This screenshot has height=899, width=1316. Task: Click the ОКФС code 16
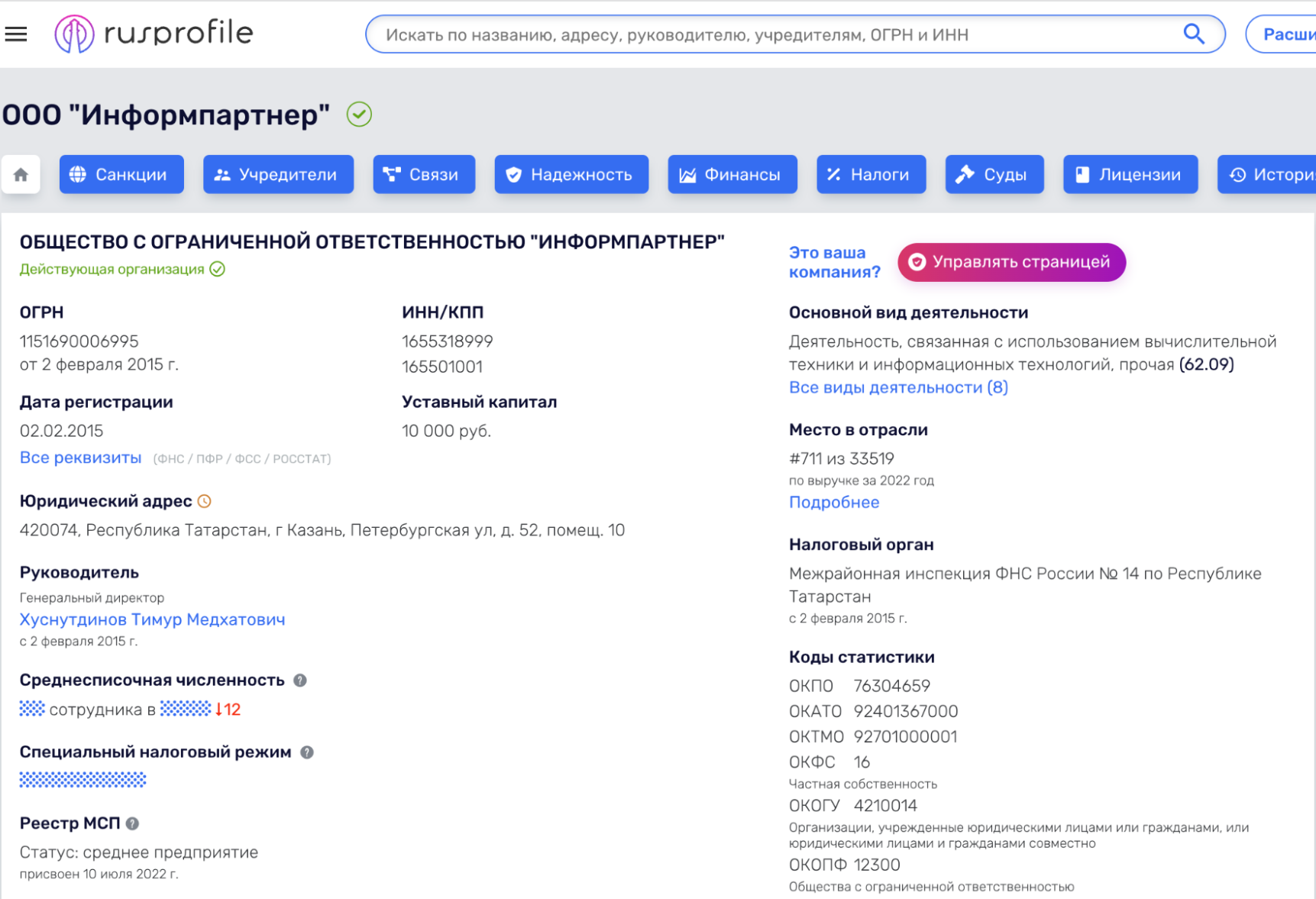click(862, 762)
